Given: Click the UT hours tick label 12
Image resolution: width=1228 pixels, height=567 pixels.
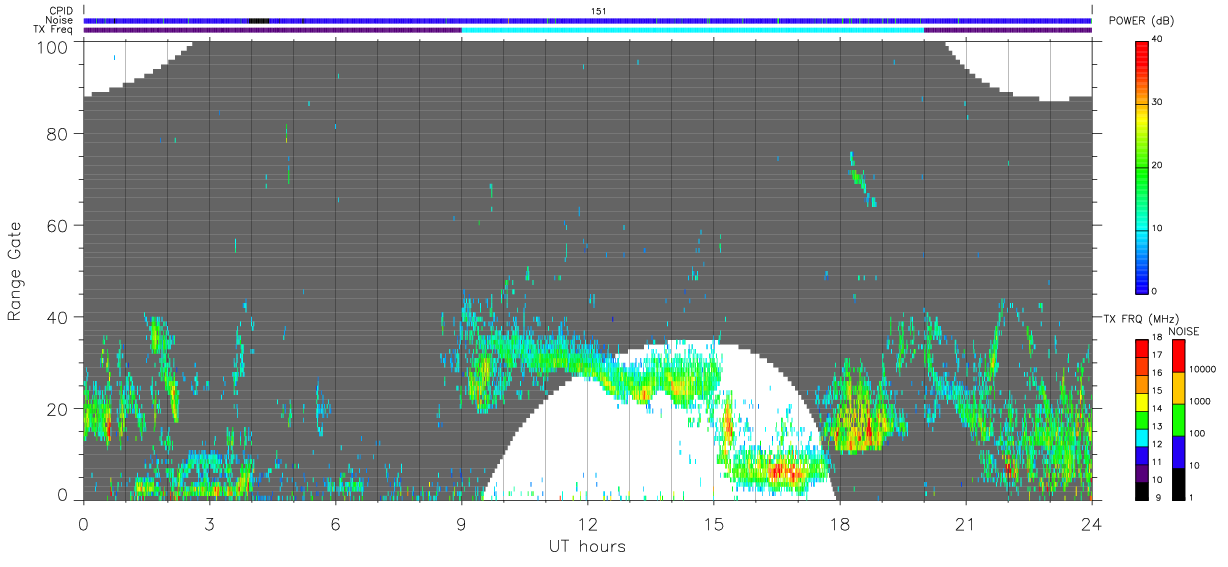Looking at the screenshot, I should 587,523.
